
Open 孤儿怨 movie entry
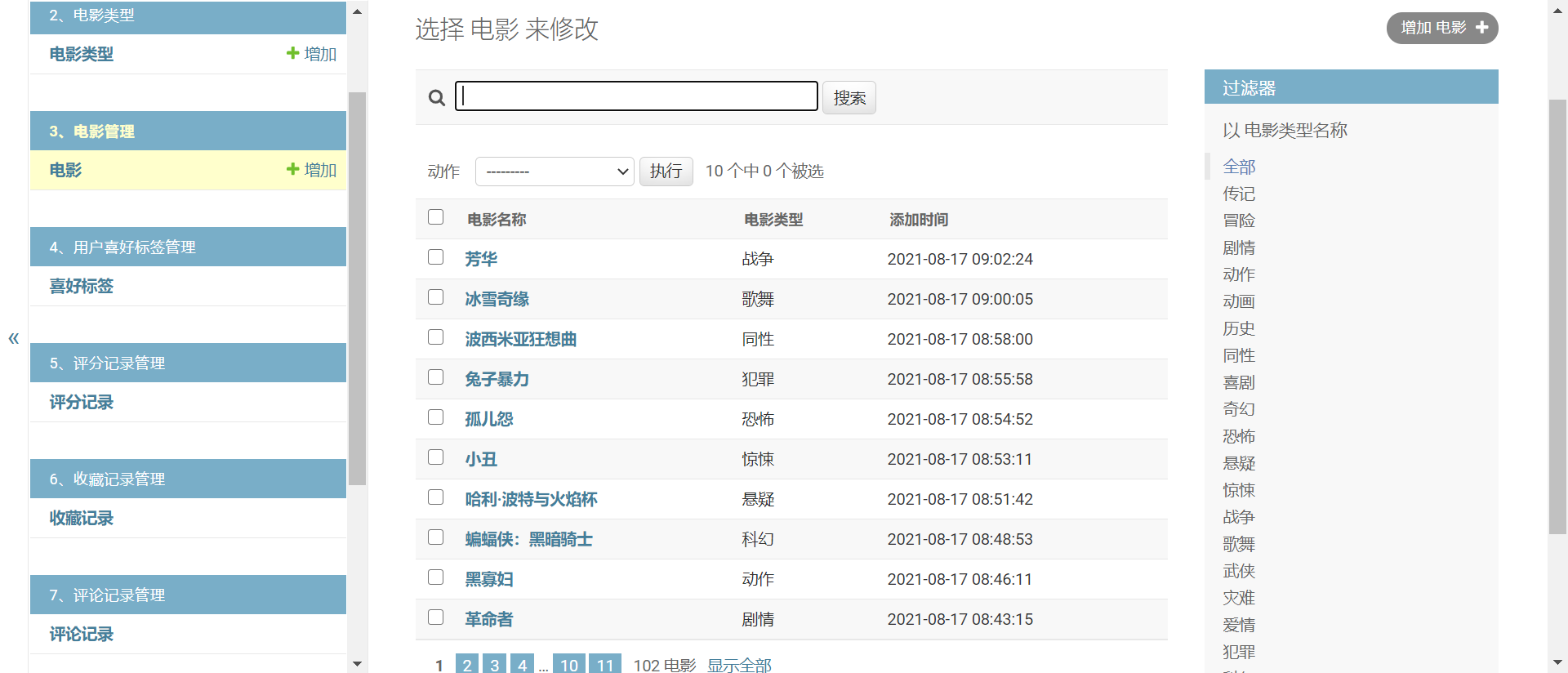coord(489,419)
